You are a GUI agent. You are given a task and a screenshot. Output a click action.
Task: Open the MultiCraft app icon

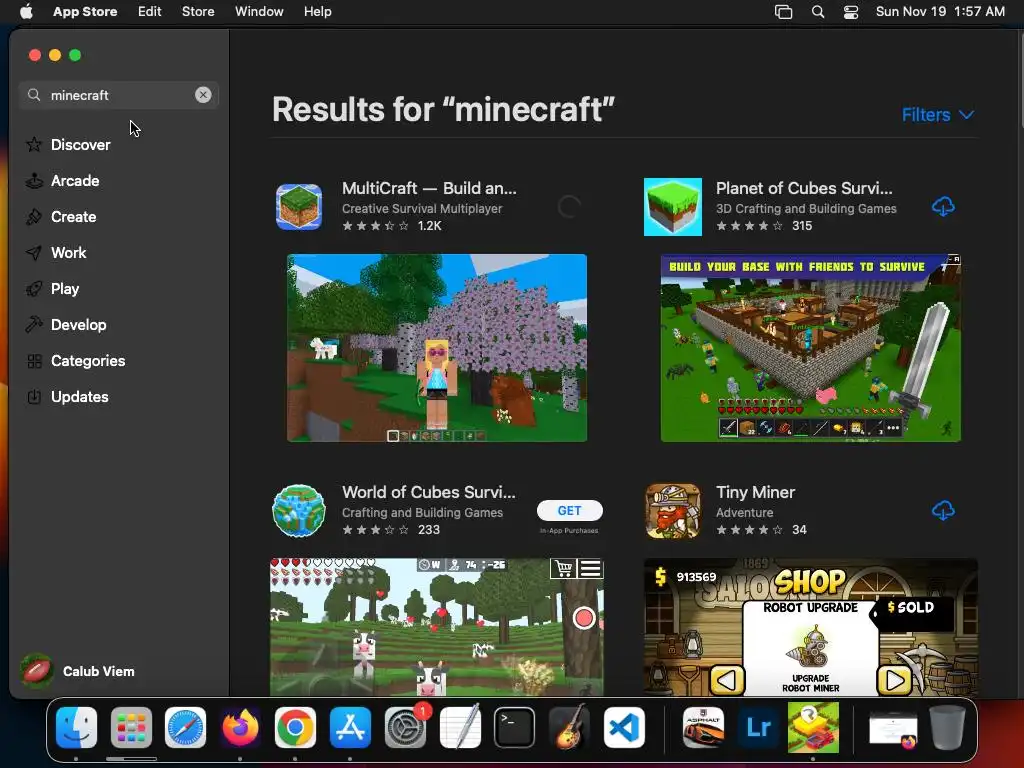(299, 207)
